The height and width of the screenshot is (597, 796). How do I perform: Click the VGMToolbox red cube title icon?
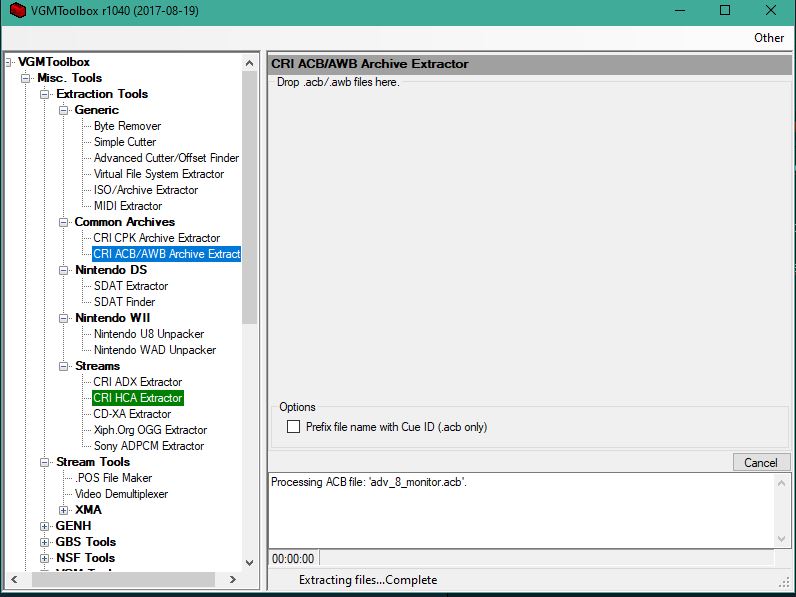[17, 11]
